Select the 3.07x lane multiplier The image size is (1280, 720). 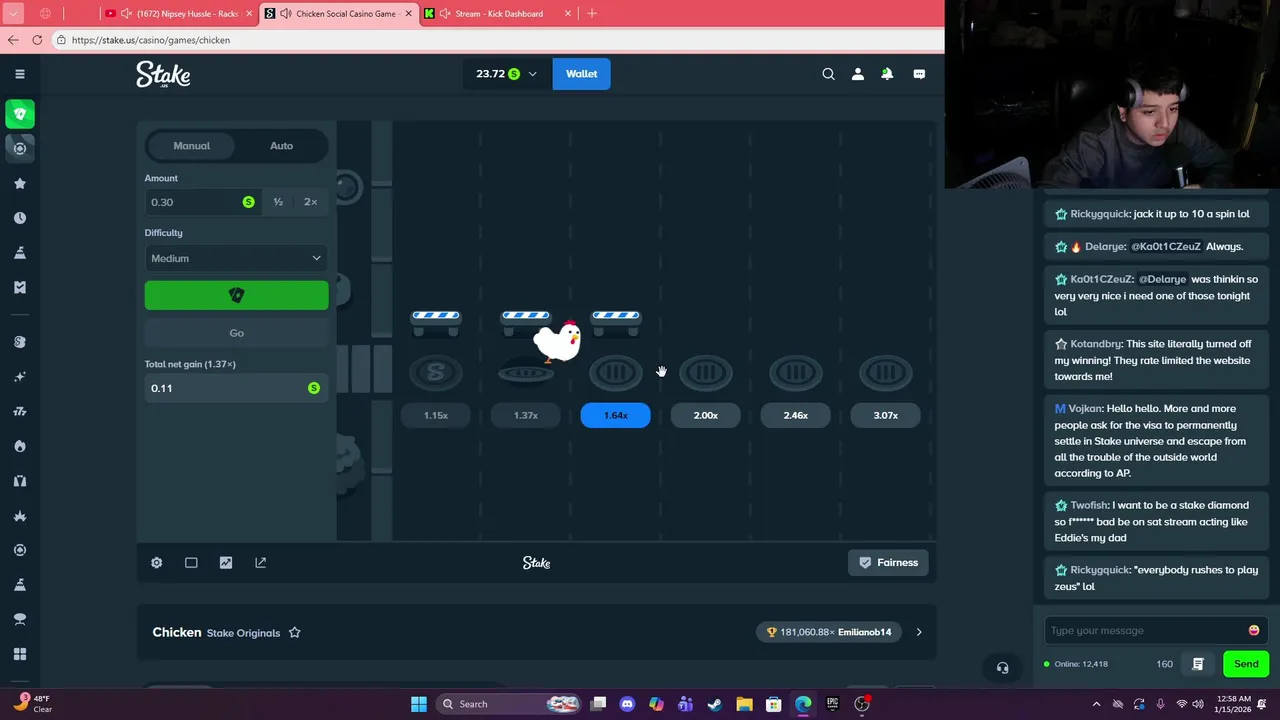885,415
